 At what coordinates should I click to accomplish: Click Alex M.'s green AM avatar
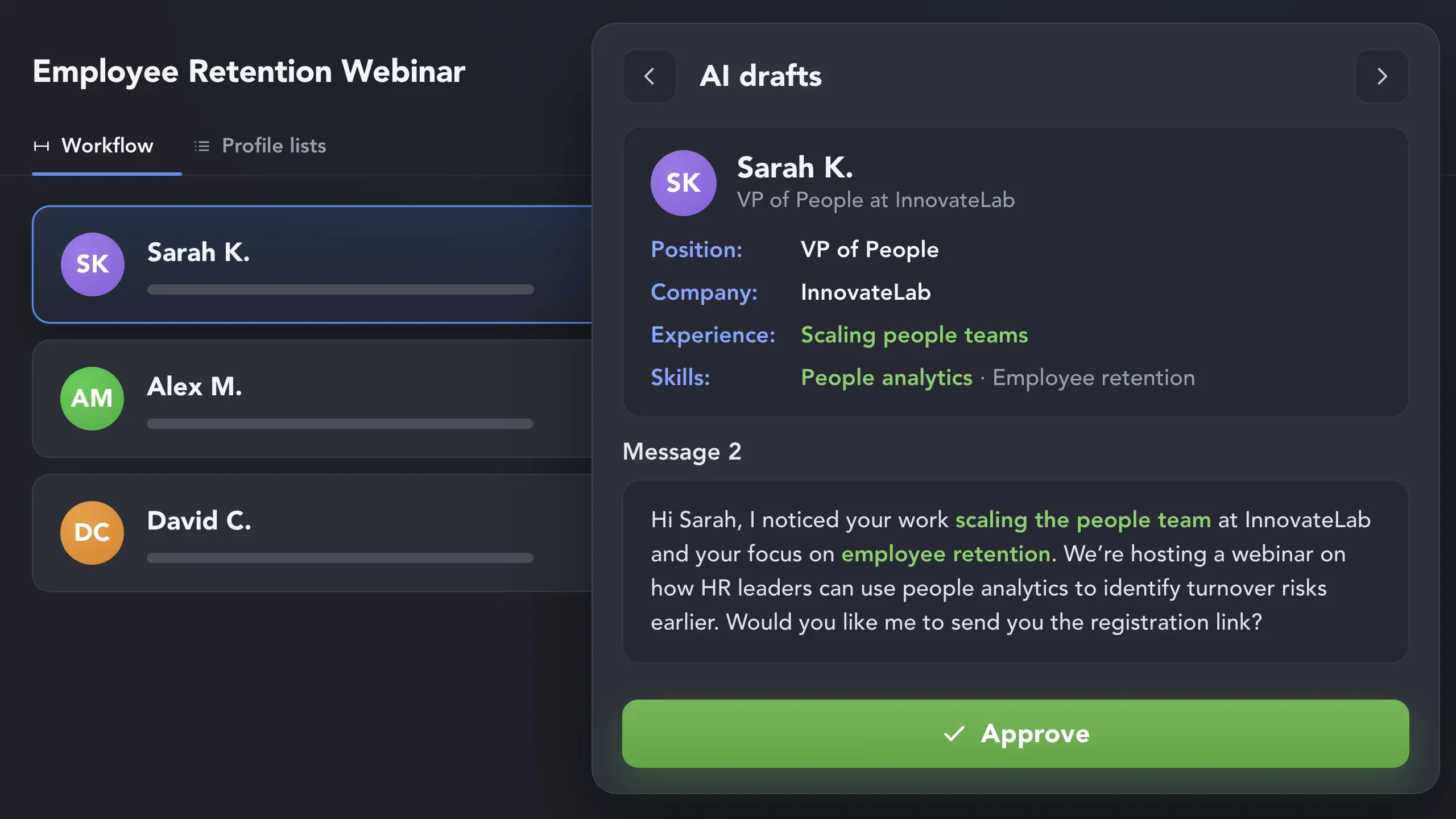(x=92, y=399)
